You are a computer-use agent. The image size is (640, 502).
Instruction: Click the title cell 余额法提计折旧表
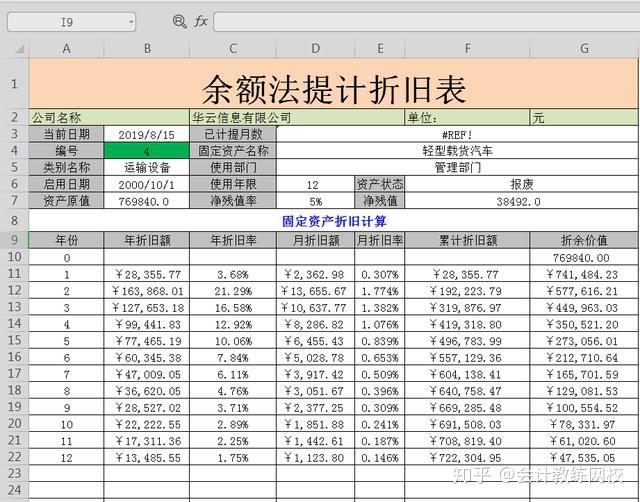[x=333, y=84]
